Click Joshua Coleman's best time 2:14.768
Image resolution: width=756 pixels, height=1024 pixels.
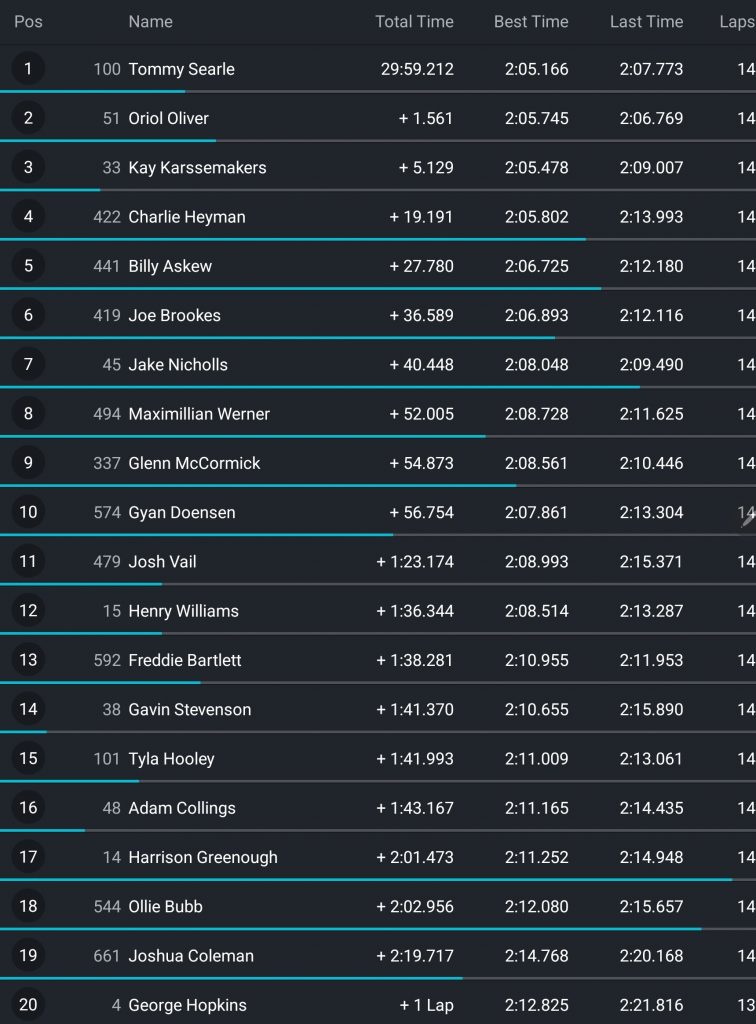(537, 955)
